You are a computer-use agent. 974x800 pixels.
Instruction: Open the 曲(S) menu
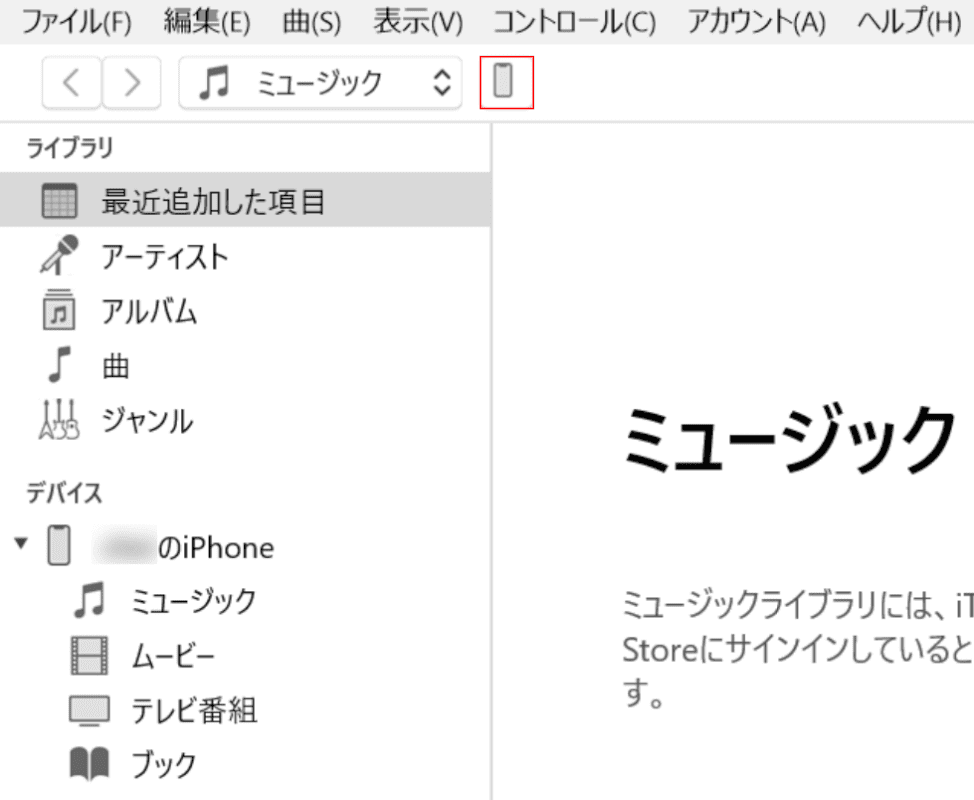311,22
